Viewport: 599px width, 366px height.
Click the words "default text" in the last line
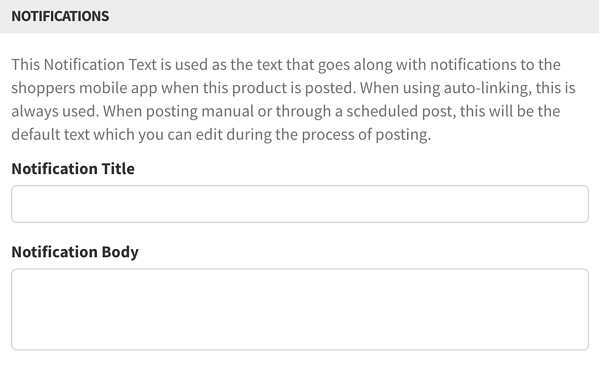(50, 134)
